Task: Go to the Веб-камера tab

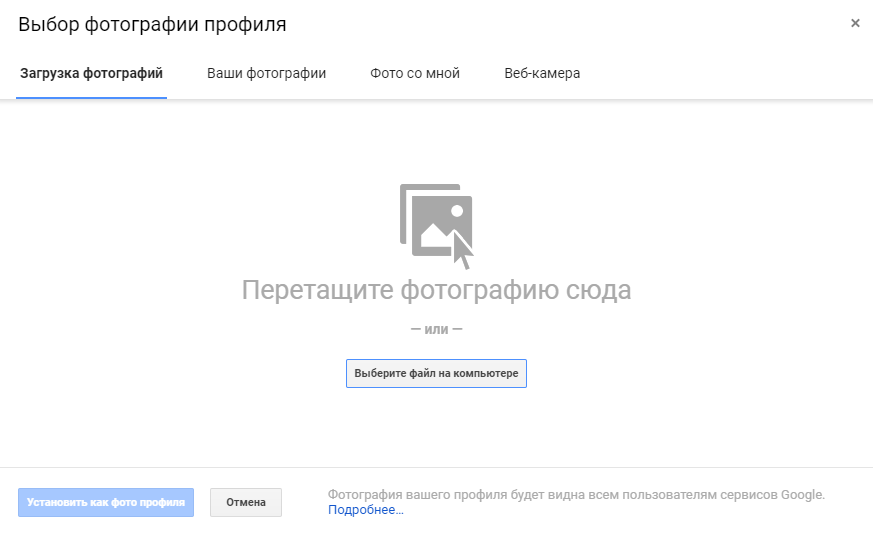Action: (x=542, y=73)
